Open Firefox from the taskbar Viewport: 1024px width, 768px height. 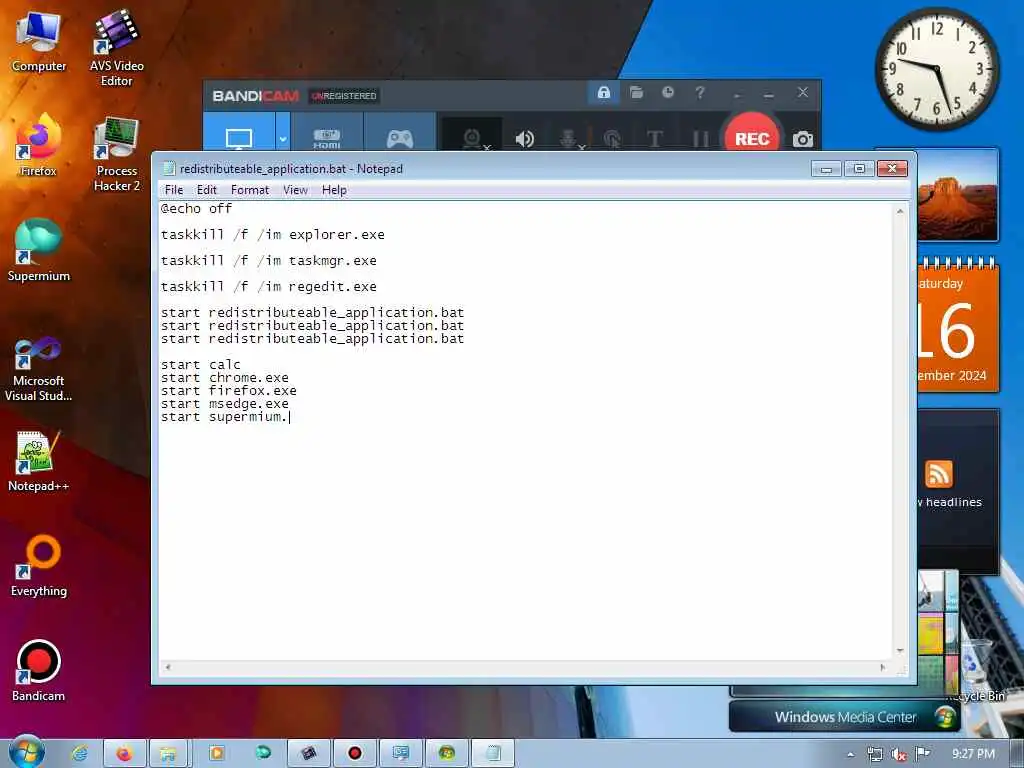point(124,754)
